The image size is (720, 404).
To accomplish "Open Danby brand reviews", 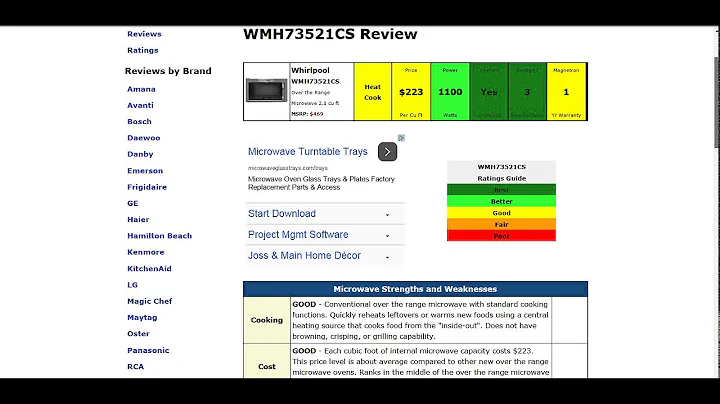I will (x=140, y=154).
